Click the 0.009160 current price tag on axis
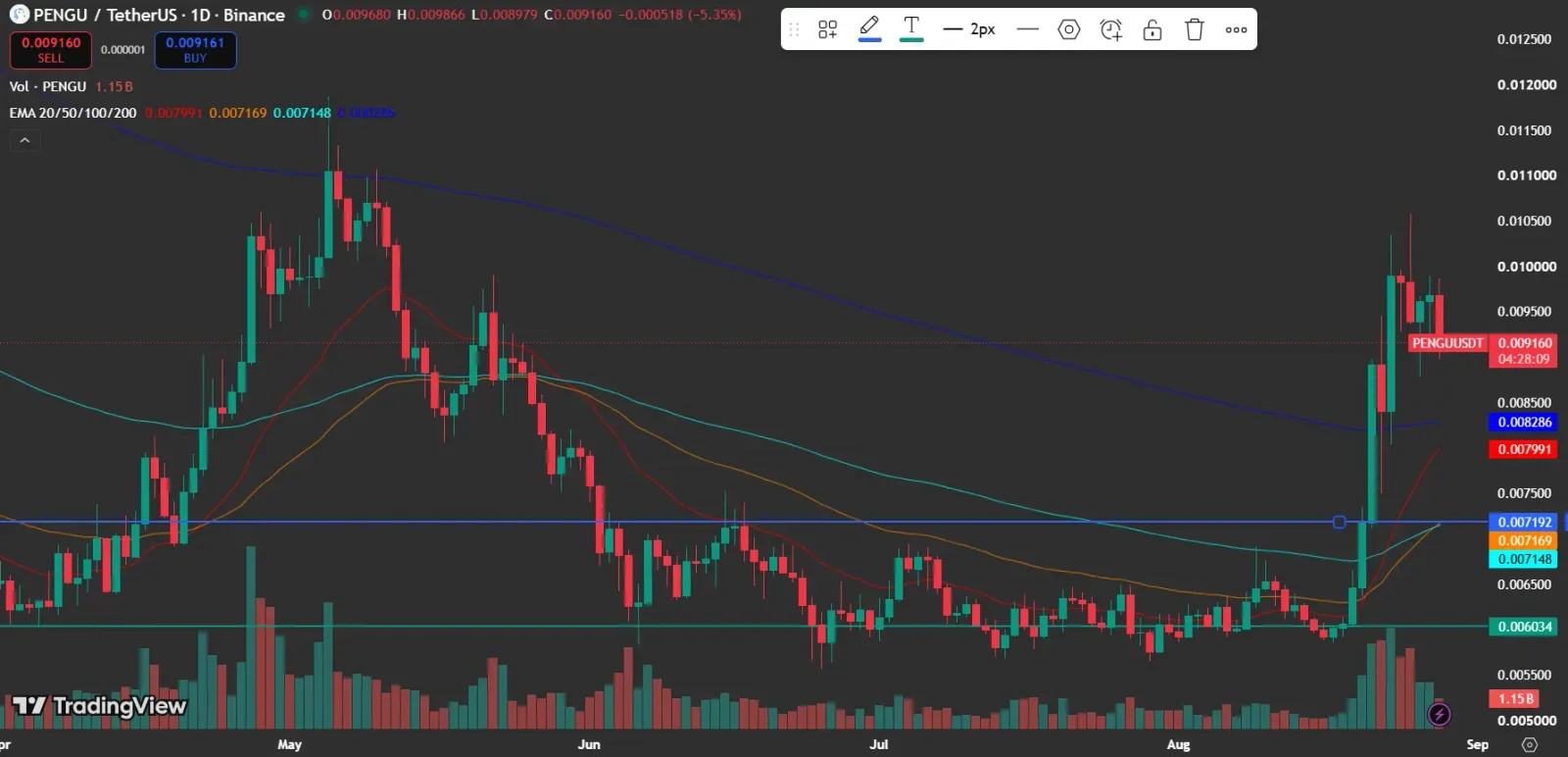This screenshot has width=1568, height=757. [1525, 350]
